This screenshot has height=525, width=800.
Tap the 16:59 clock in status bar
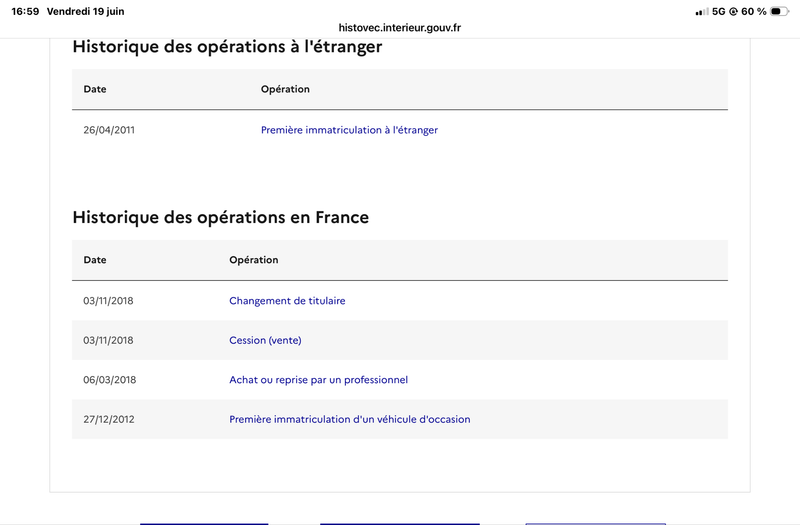point(25,11)
